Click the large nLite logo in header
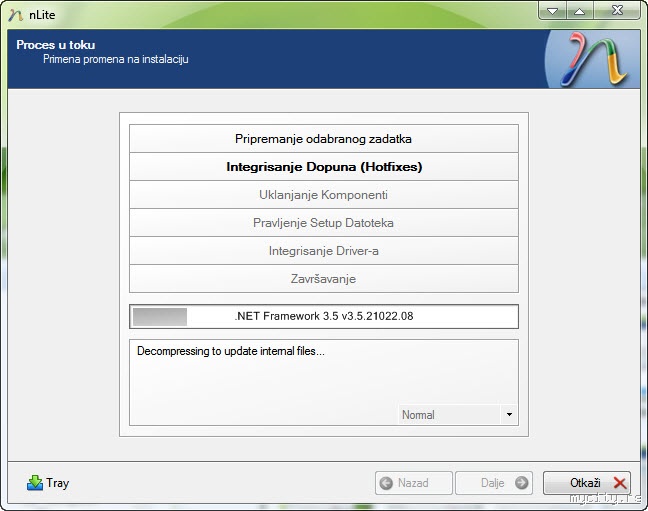The image size is (648, 511). (594, 59)
